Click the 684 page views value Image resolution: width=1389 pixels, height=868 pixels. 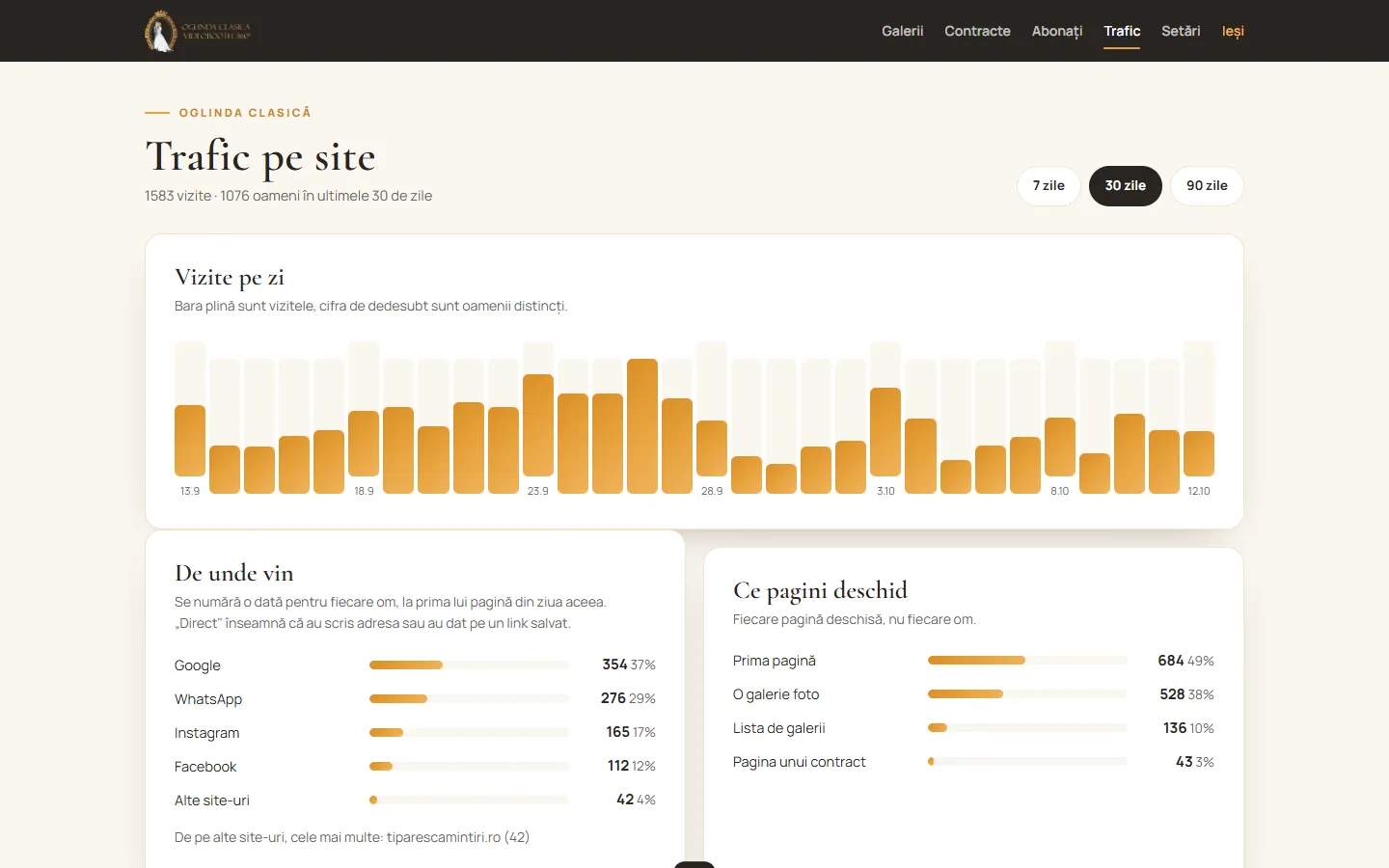(x=1171, y=661)
